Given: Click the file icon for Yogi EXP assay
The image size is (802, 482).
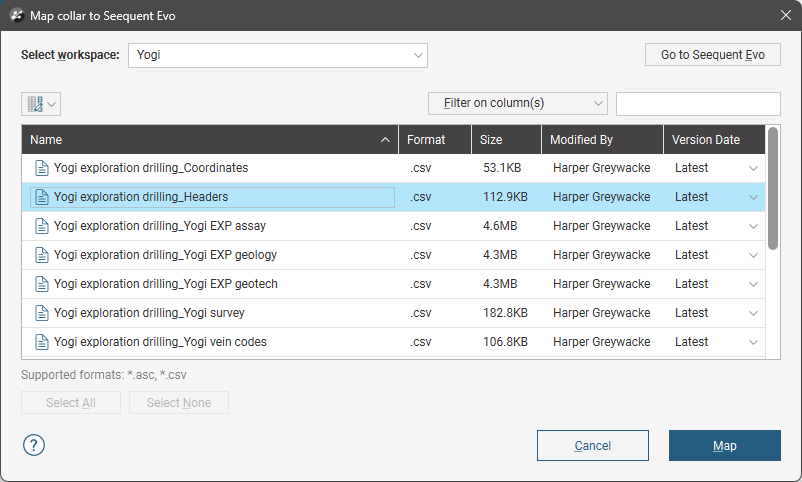Looking at the screenshot, I should coord(41,226).
